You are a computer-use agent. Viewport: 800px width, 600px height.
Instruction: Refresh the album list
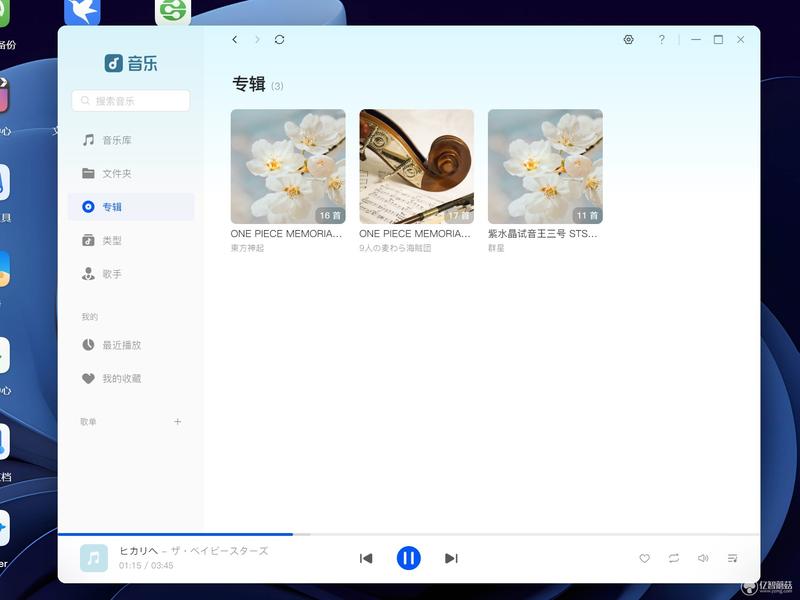279,39
